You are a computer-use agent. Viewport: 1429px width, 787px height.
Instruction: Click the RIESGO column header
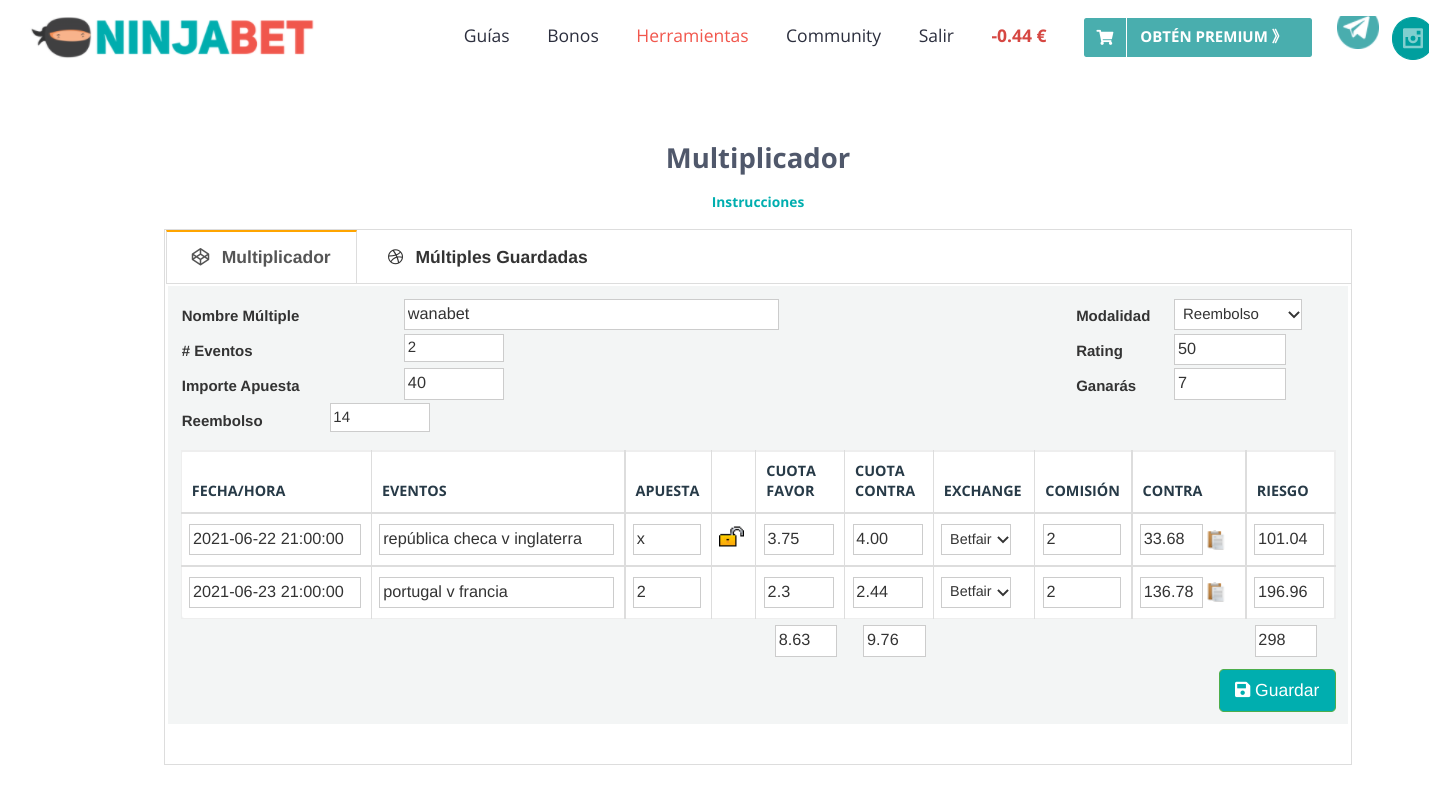[x=1283, y=491]
